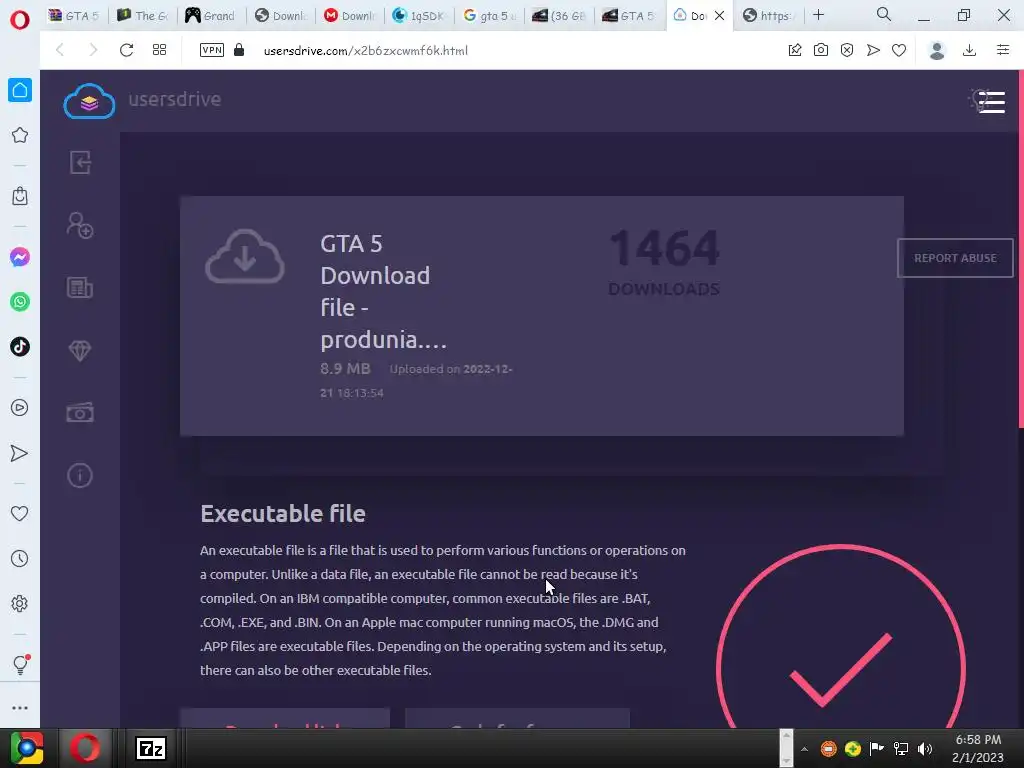Image resolution: width=1024 pixels, height=768 pixels.
Task: Adjust volume via speaker tray icon
Action: pyautogui.click(x=925, y=749)
